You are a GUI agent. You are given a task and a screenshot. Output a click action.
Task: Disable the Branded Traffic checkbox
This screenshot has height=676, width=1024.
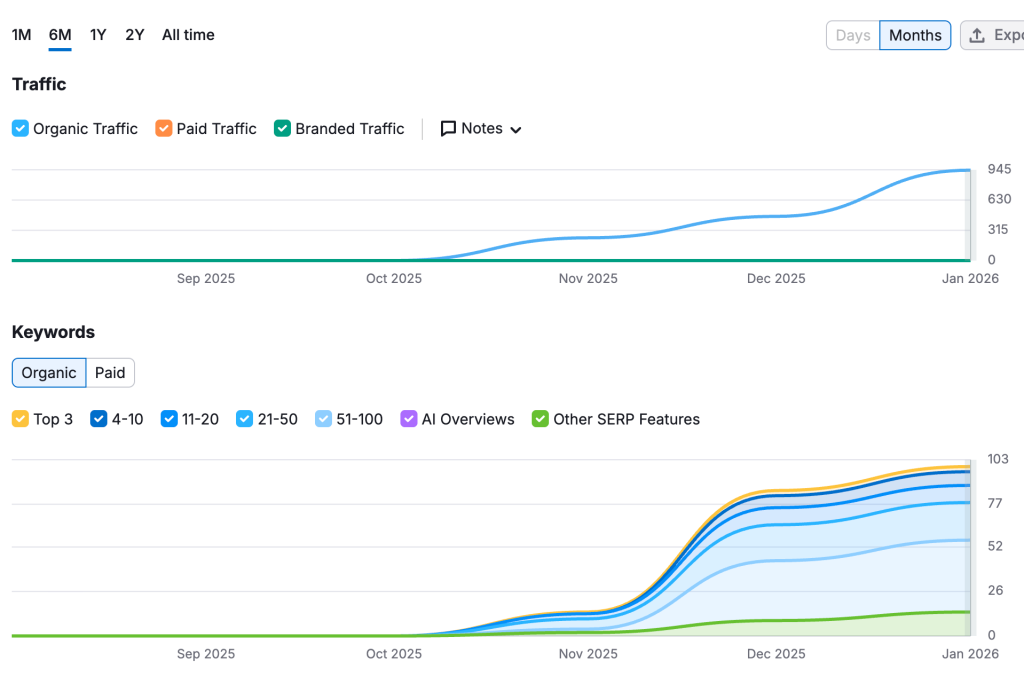tap(282, 129)
